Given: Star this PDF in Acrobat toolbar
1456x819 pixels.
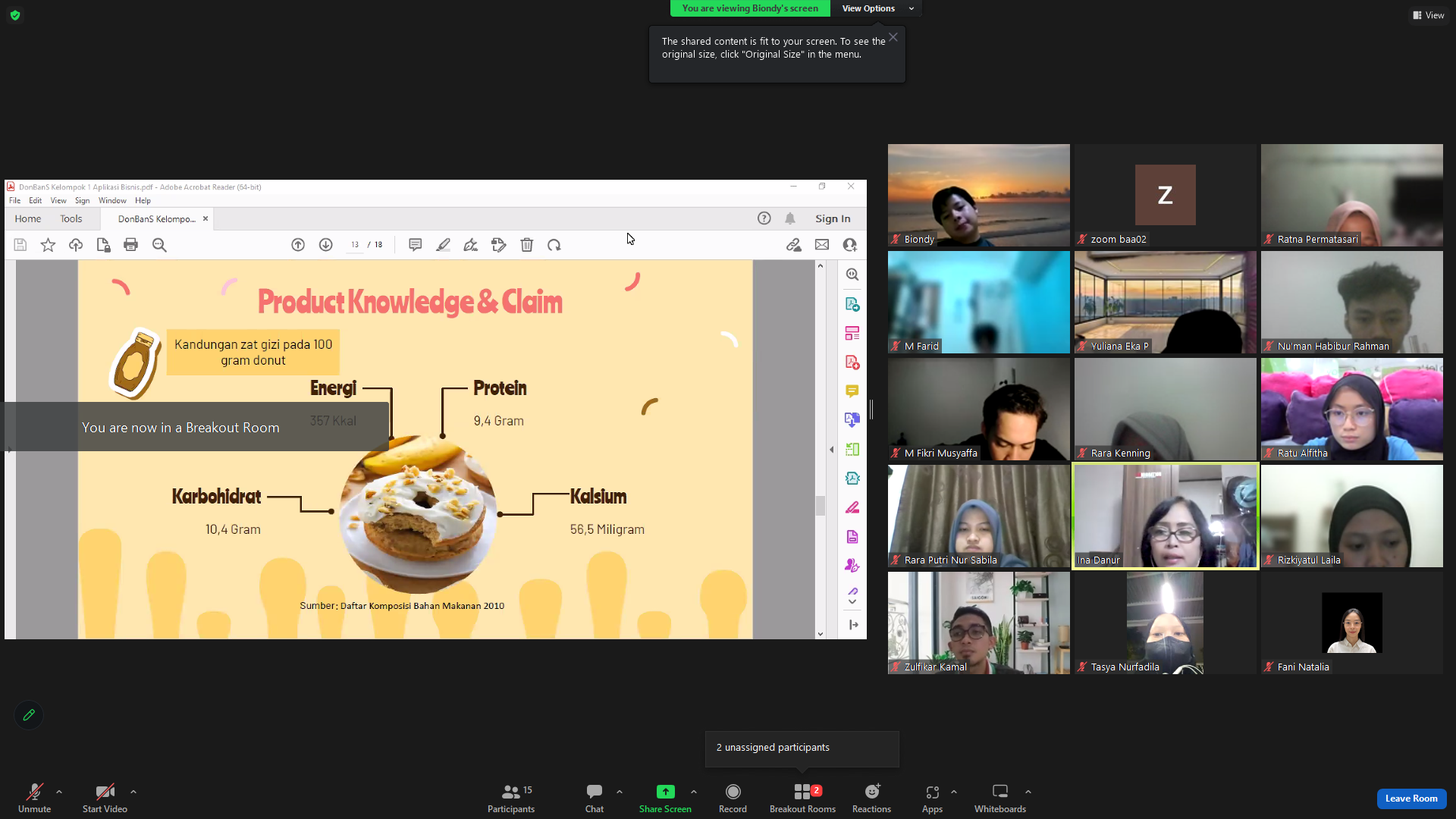Looking at the screenshot, I should (x=48, y=245).
